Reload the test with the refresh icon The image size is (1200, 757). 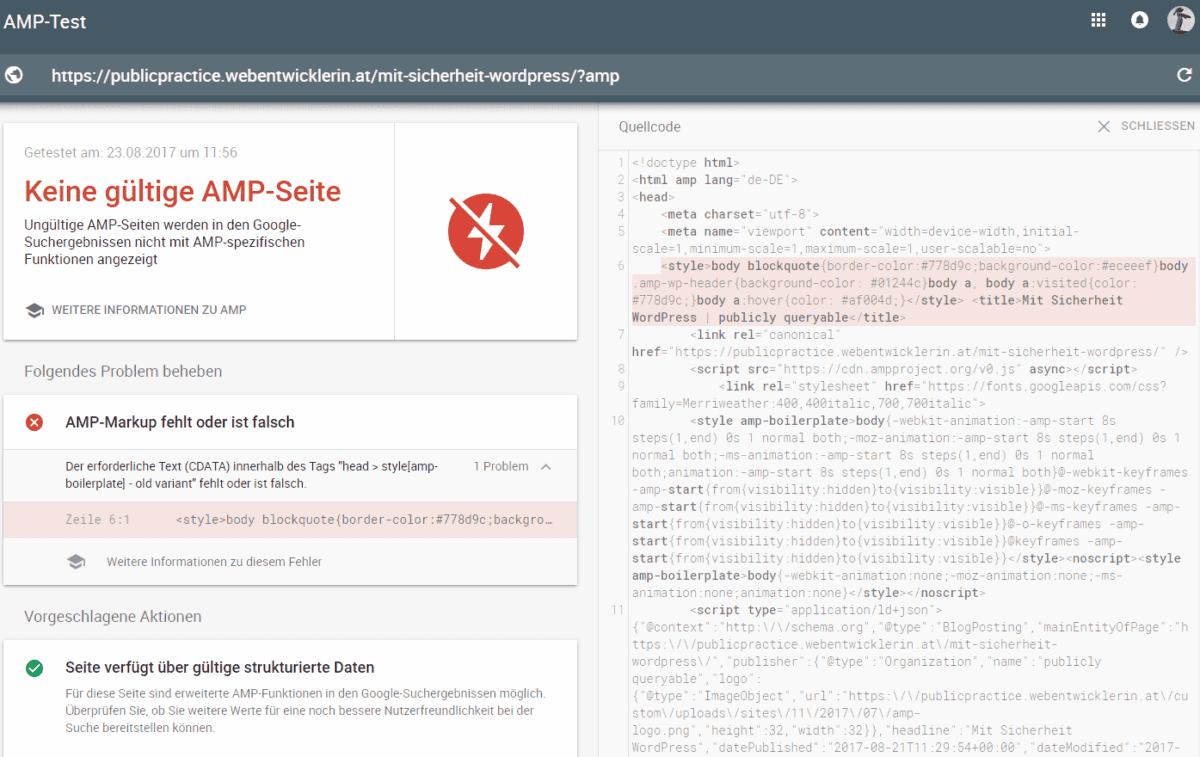(1184, 75)
